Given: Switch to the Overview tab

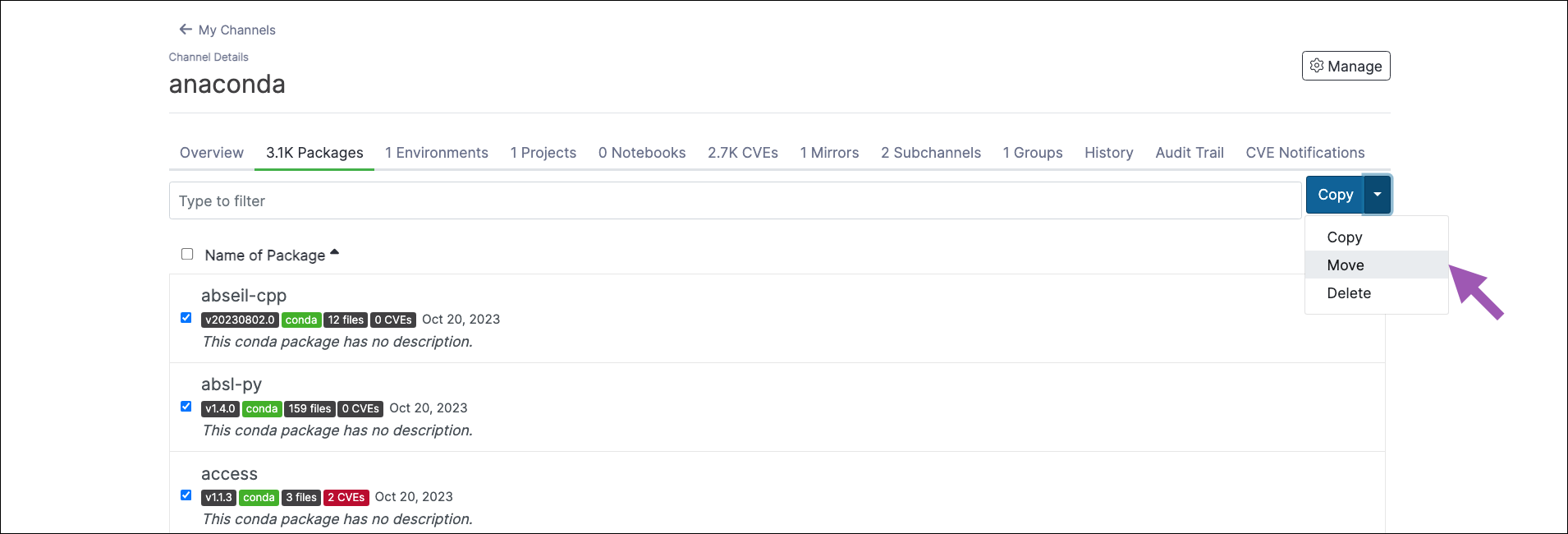Looking at the screenshot, I should [x=212, y=153].
